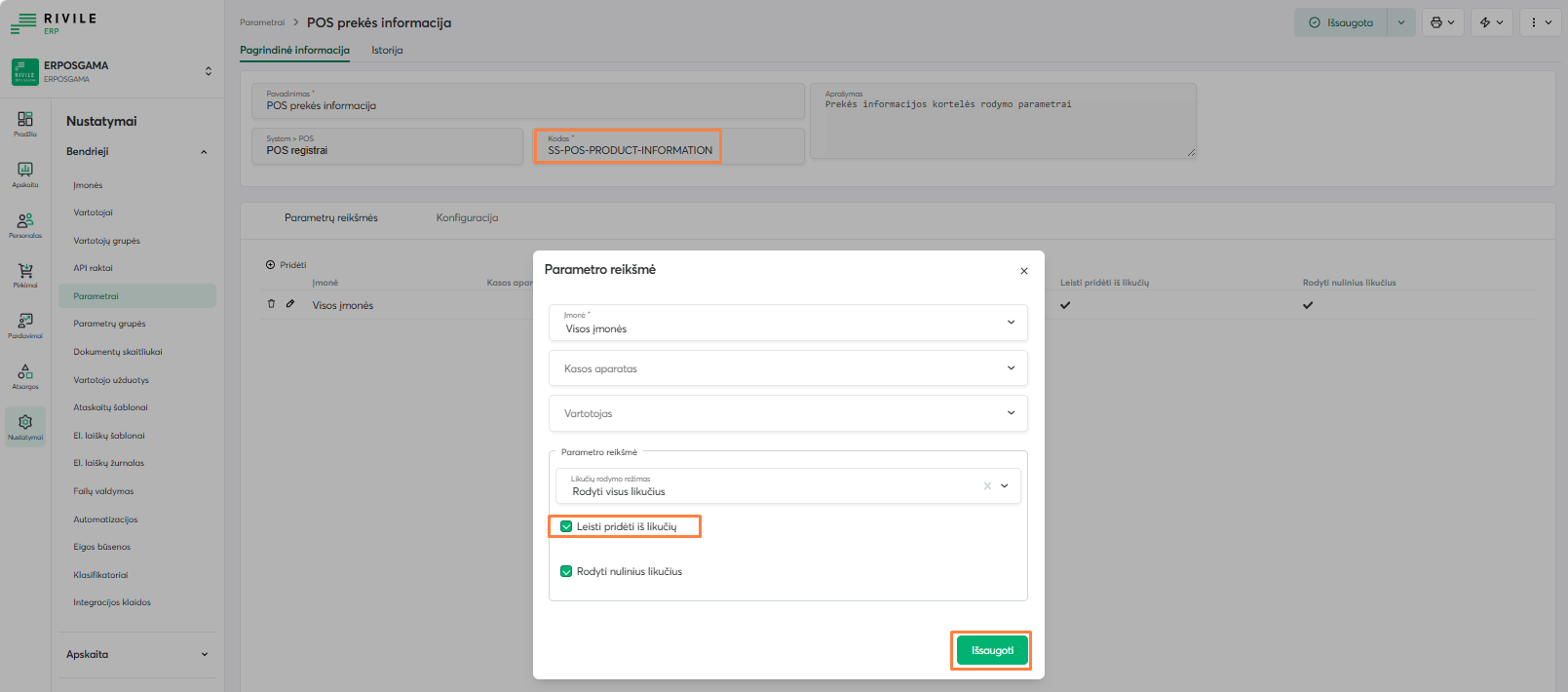Open Likučių rodymo režimas dropdown
Viewport: 1568px width, 692px height.
pos(1005,485)
